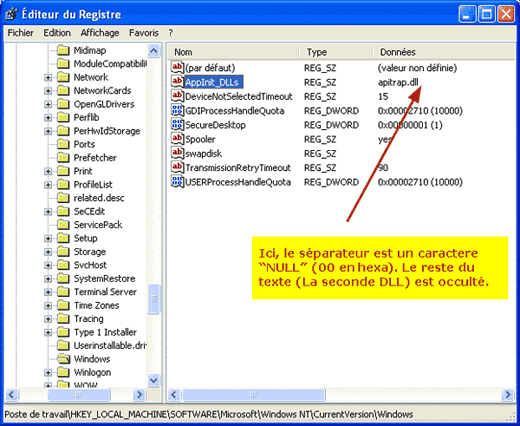Select the AppInit_DLLs value name
Viewport: 520px width, 426px height.
(213, 82)
